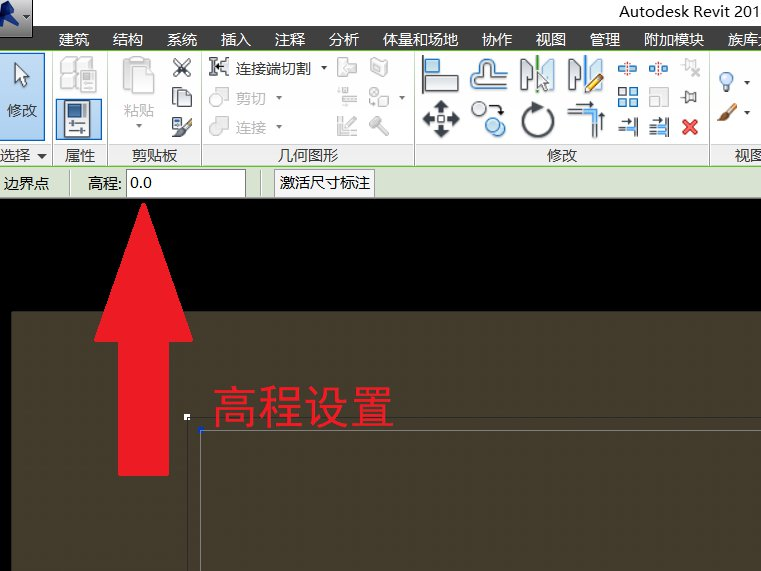Select Mirror Pick Axis tool
The width and height of the screenshot is (761, 571).
537,75
